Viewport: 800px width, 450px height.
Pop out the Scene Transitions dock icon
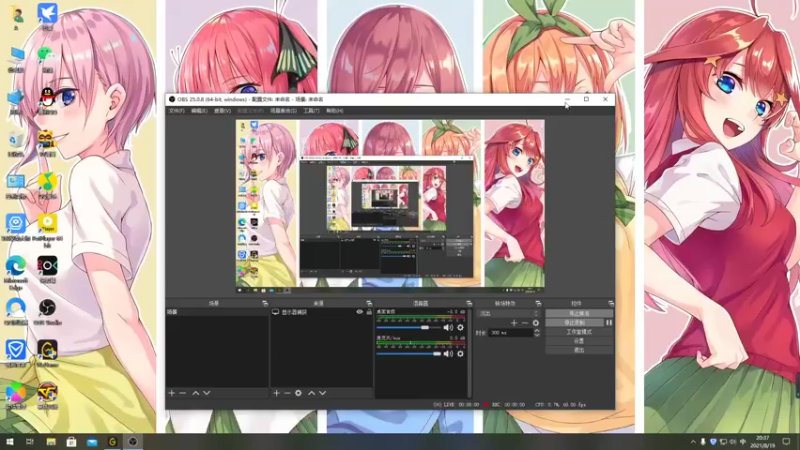pos(538,304)
